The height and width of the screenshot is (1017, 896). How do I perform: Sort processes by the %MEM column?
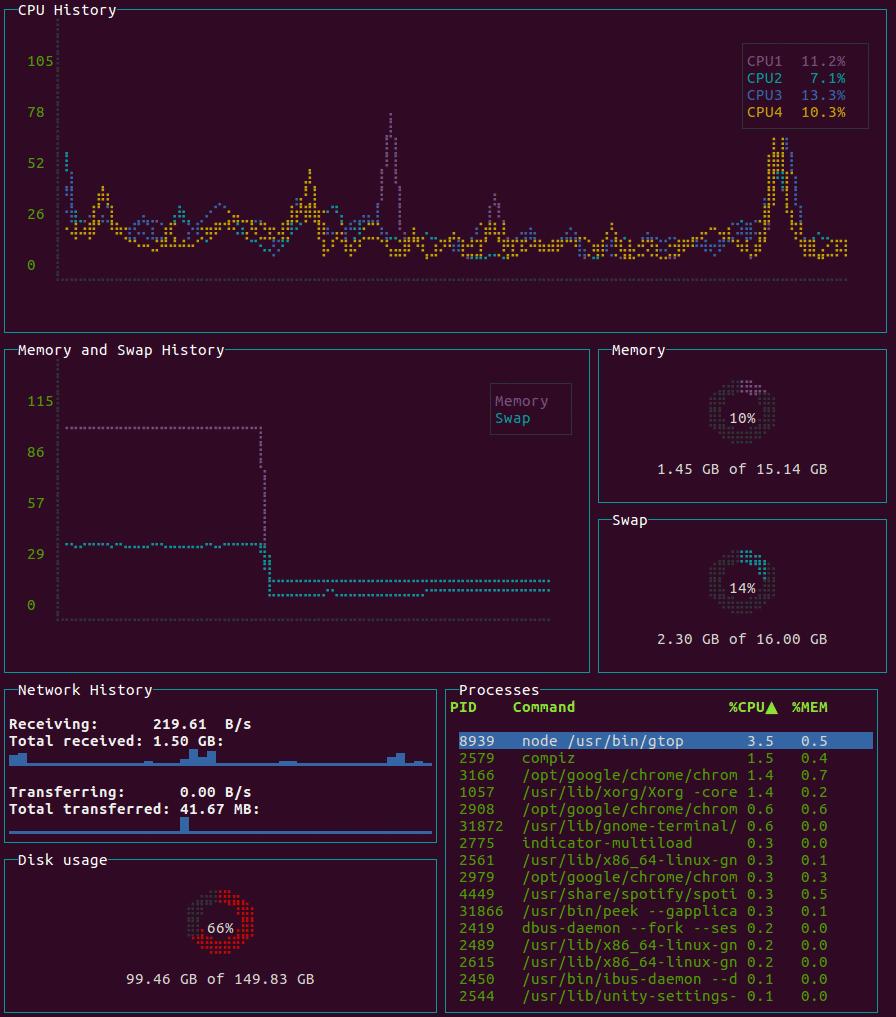[809, 707]
